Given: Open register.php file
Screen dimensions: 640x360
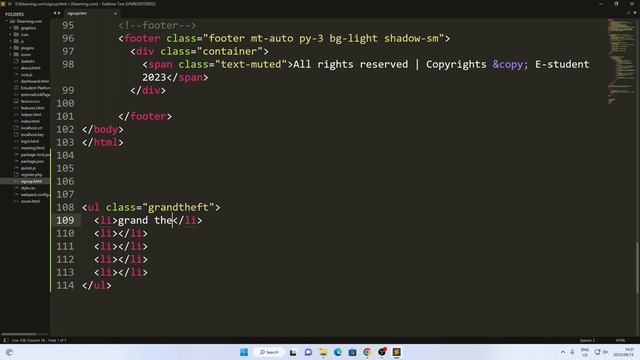Looking at the screenshot, I should [x=31, y=175].
